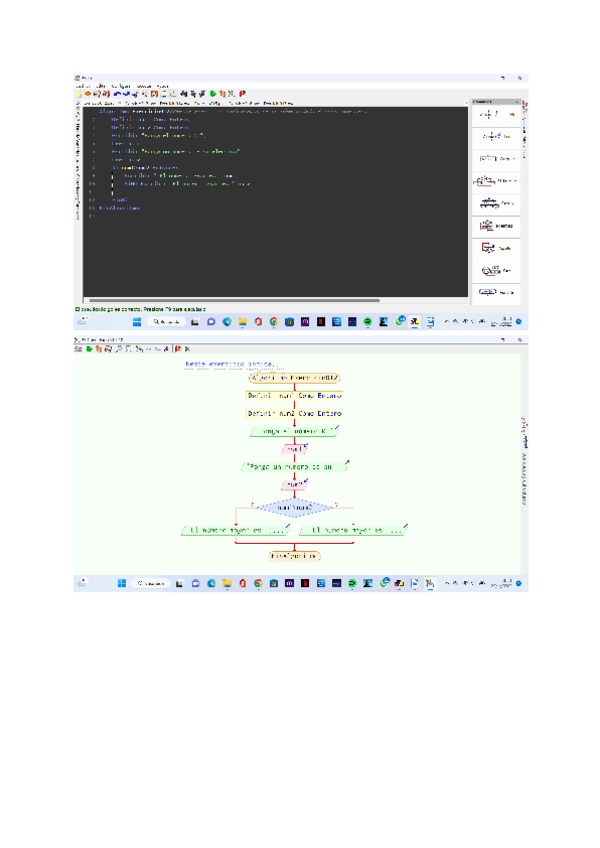Insert a Si-Entonces structure from Comandos
The width and height of the screenshot is (600, 848).
point(496,181)
